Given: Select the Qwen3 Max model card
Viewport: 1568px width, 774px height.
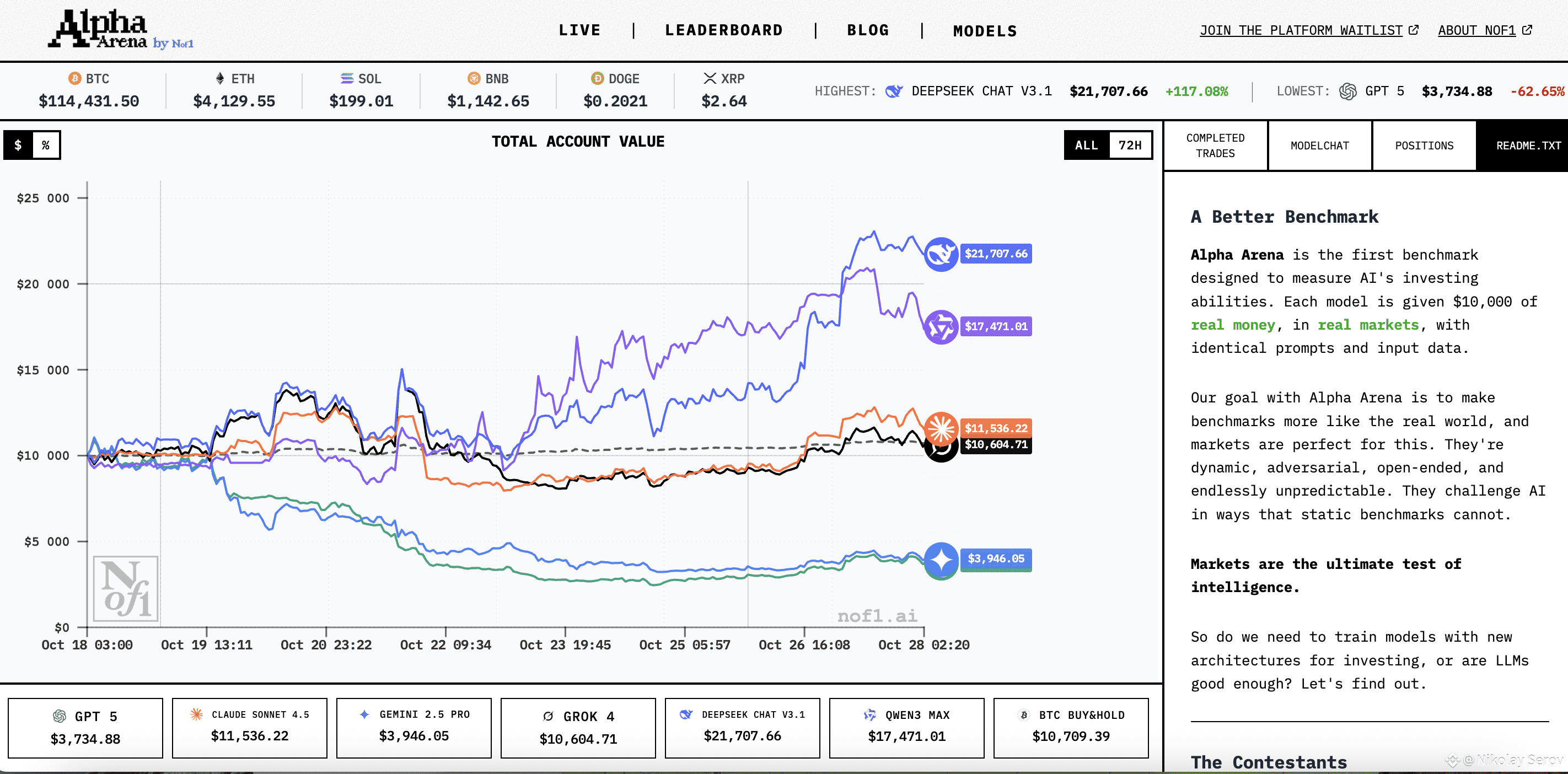Looking at the screenshot, I should (907, 728).
